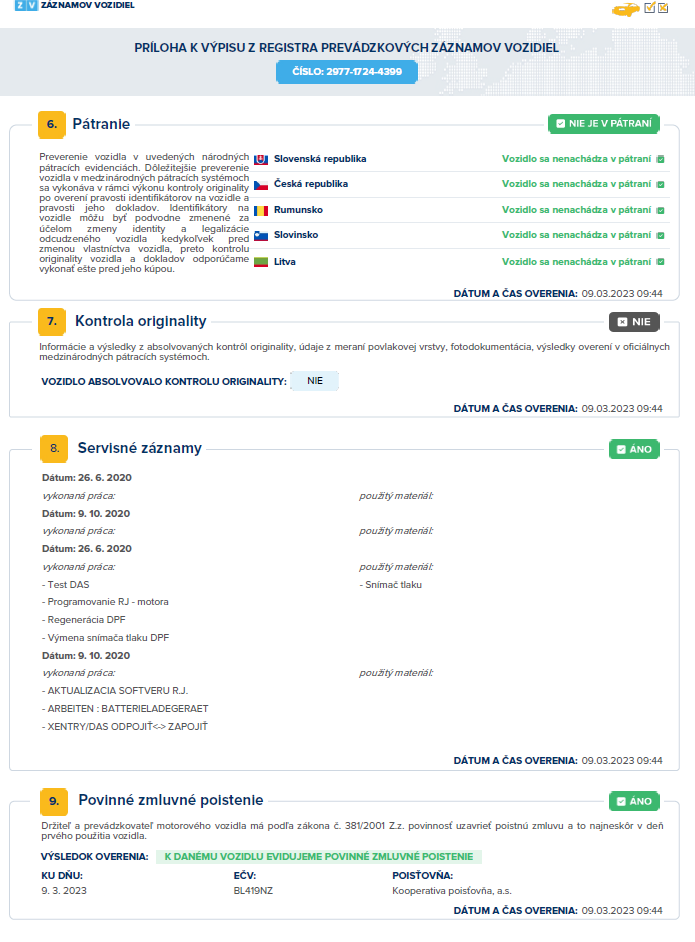The height and width of the screenshot is (942, 695).
Task: Click the Pátranie section heading
Action: pos(101,124)
